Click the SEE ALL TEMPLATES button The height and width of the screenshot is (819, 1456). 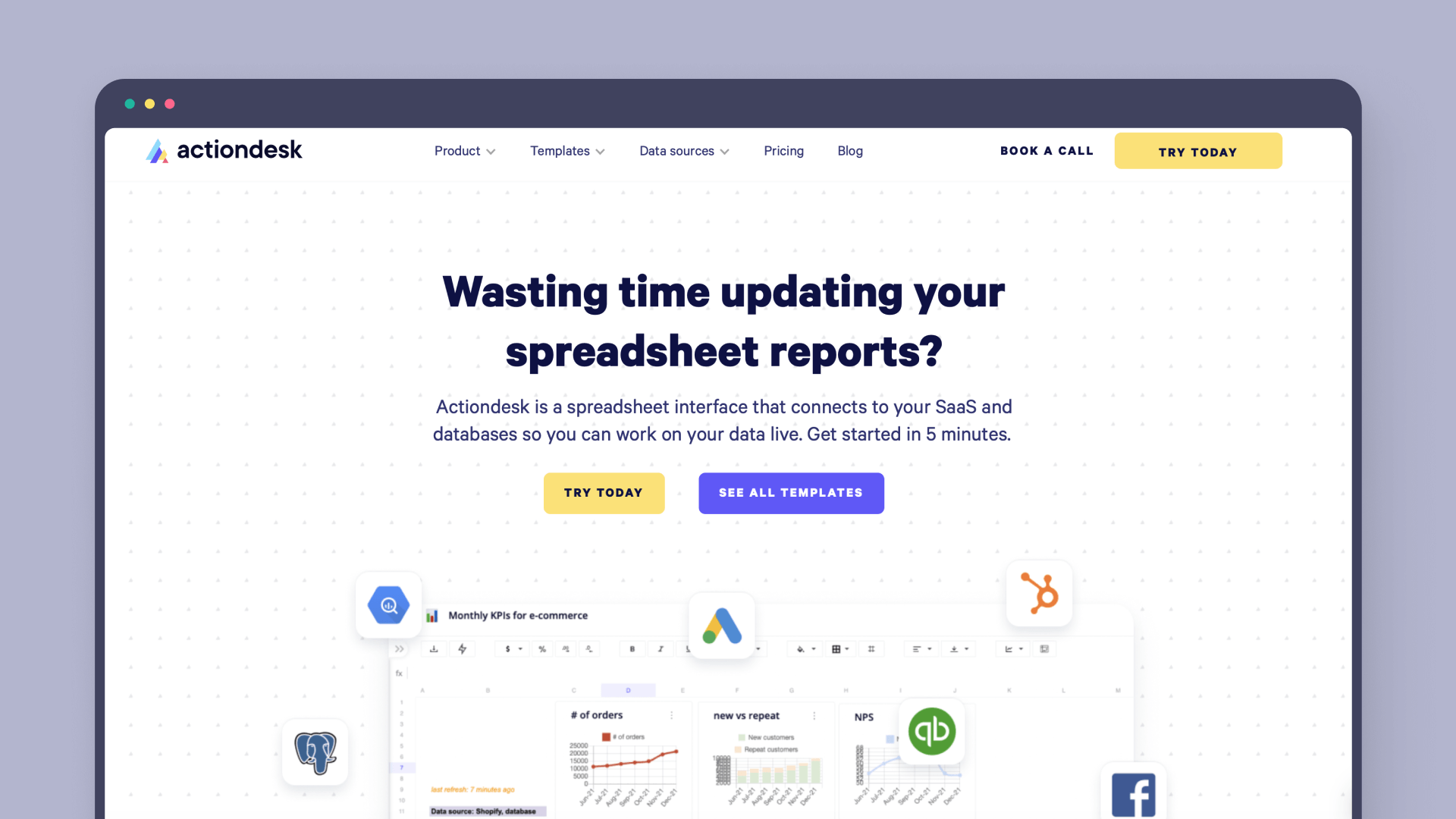[791, 492]
